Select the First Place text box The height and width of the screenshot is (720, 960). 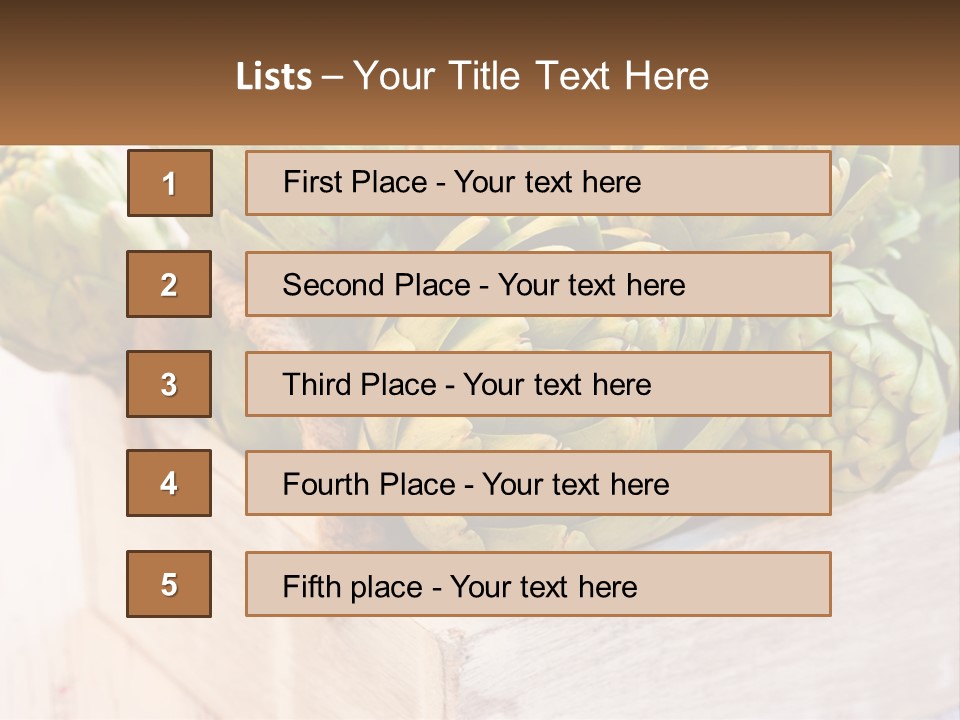coord(538,183)
